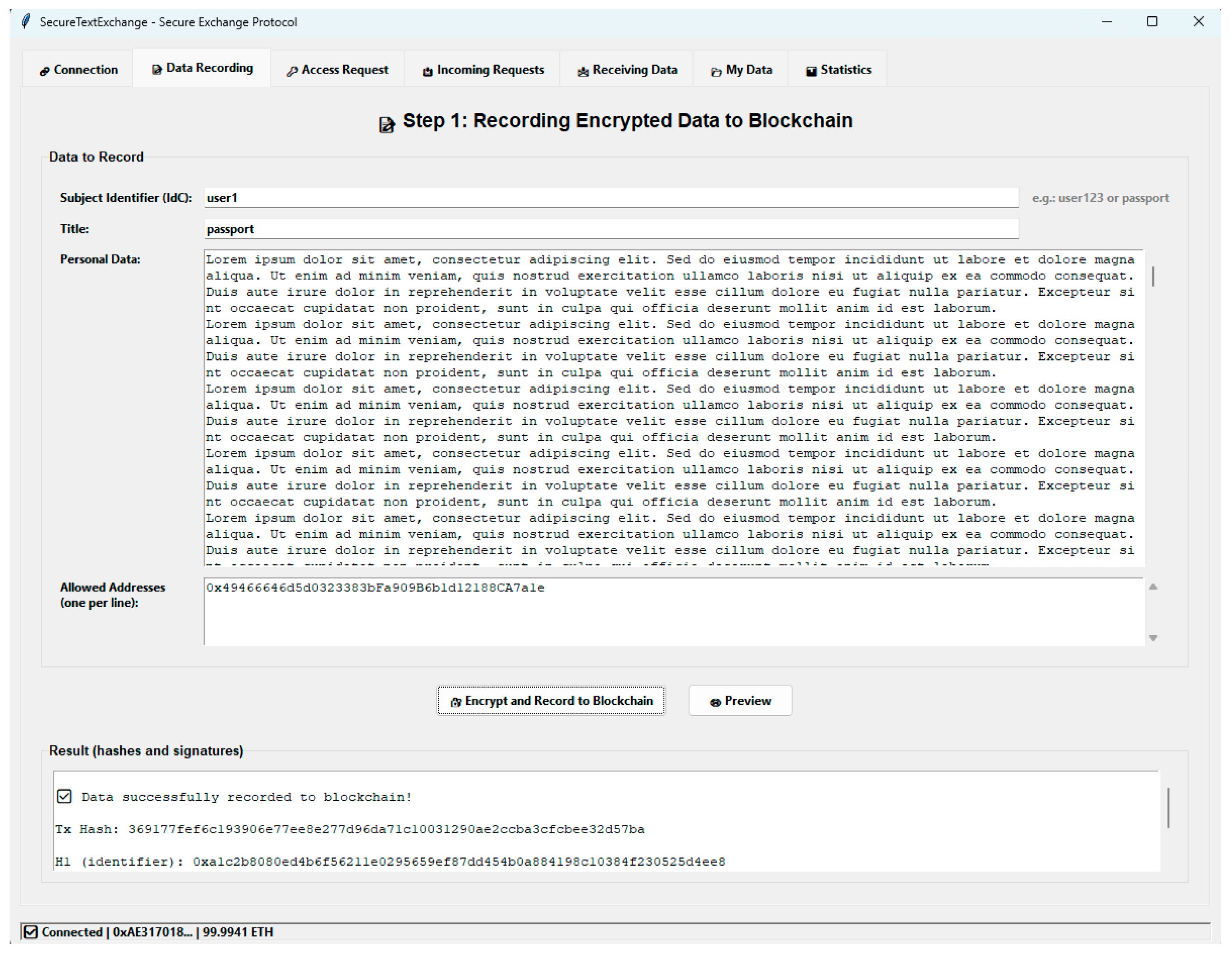Click the Preview button

(x=740, y=700)
